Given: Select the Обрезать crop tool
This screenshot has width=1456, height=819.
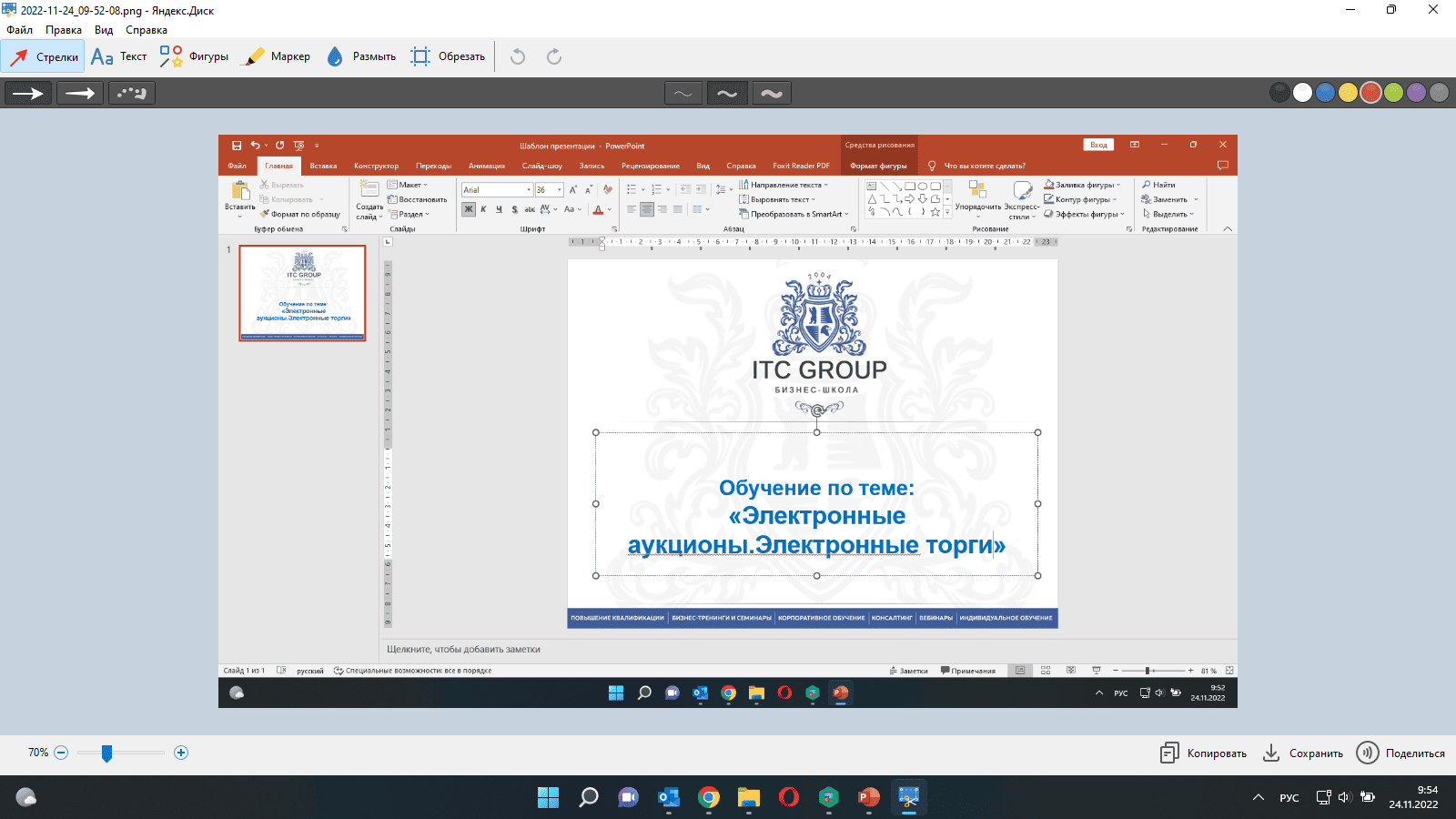Looking at the screenshot, I should pos(448,56).
